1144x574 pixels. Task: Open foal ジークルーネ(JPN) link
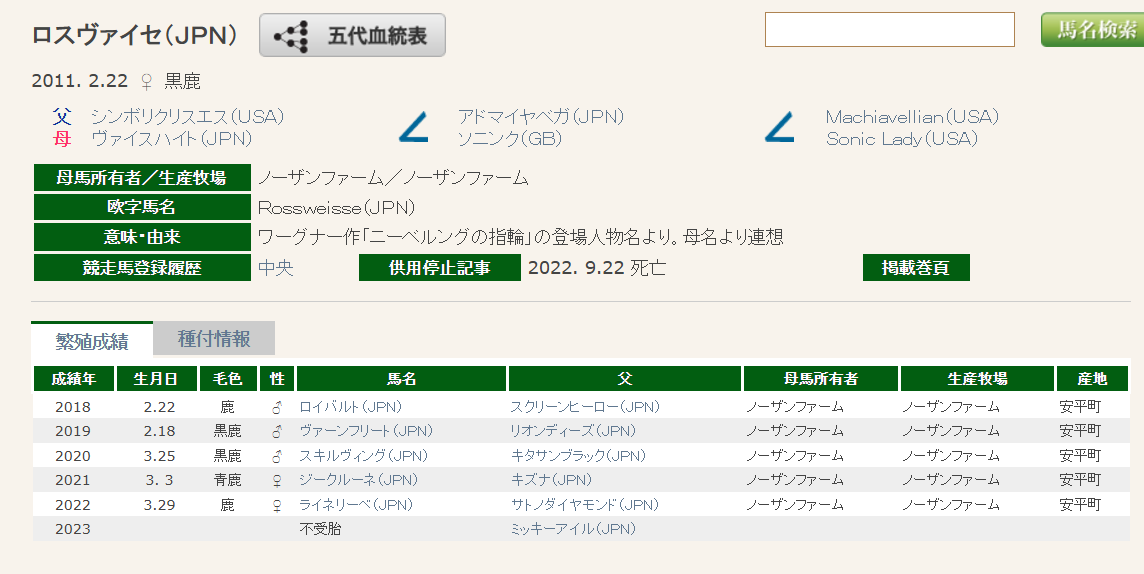point(358,480)
